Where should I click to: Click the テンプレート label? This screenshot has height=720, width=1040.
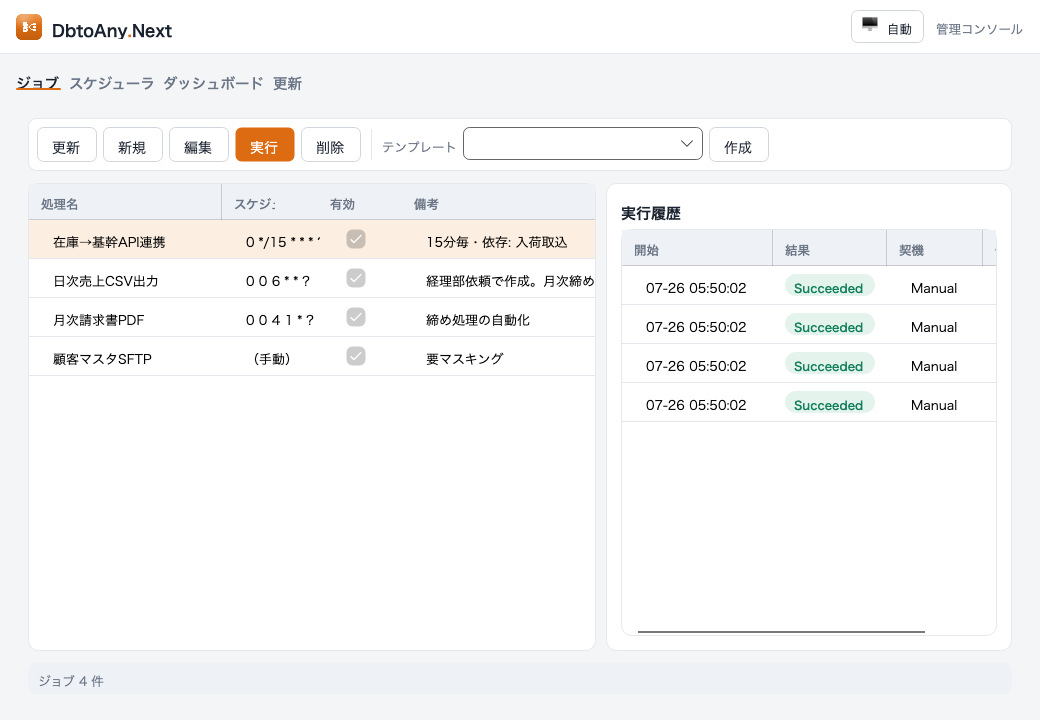tap(419, 147)
